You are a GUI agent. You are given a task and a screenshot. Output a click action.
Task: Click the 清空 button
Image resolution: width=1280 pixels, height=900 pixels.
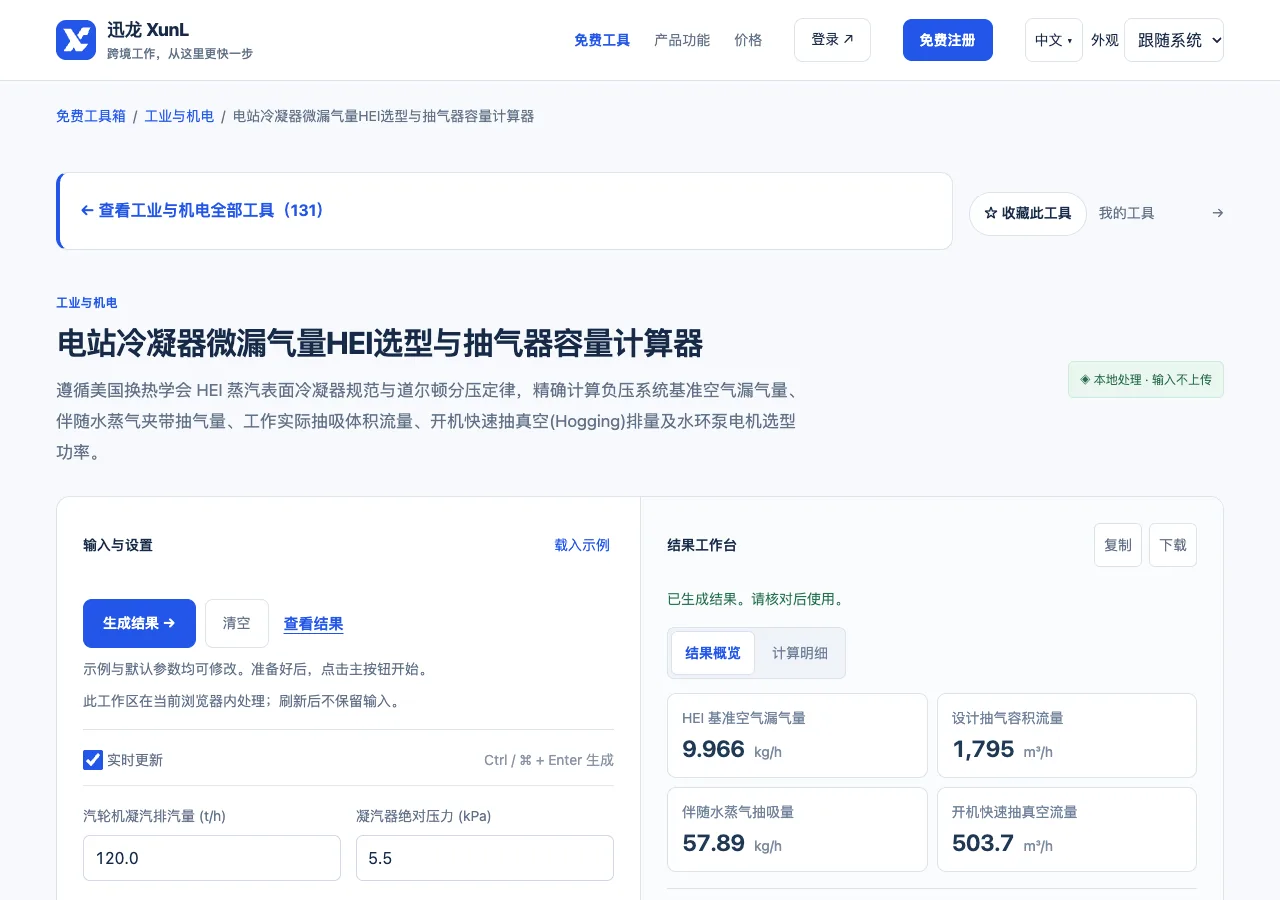[237, 623]
